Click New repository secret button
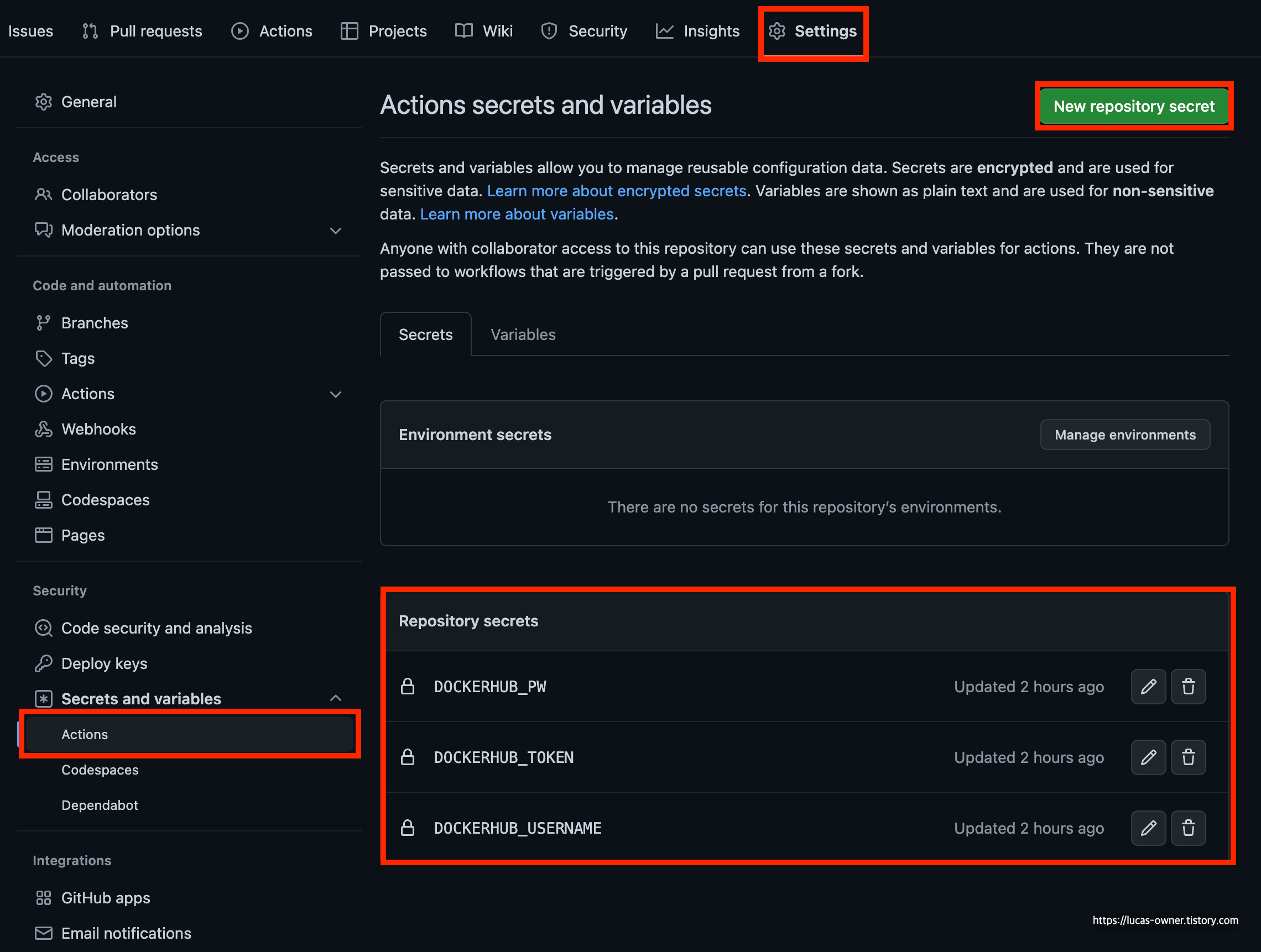This screenshot has height=952, width=1261. [x=1133, y=106]
